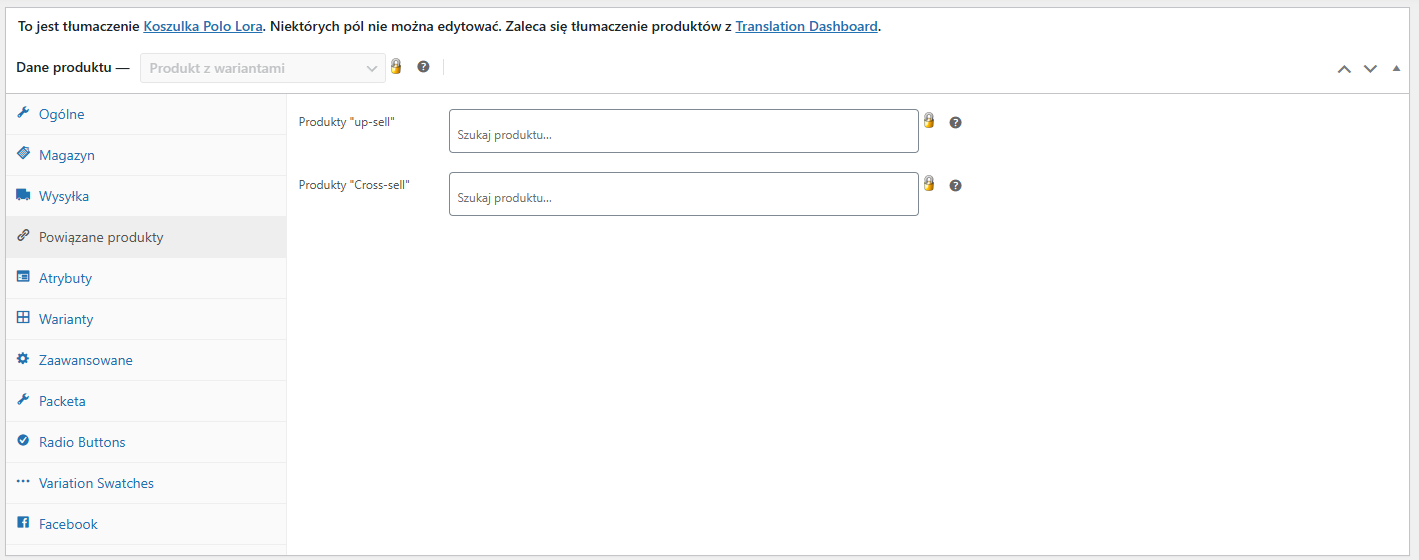Viewport: 1419px width, 560px height.
Task: Collapse the Dane produktu panel using triangle
Action: [1396, 68]
